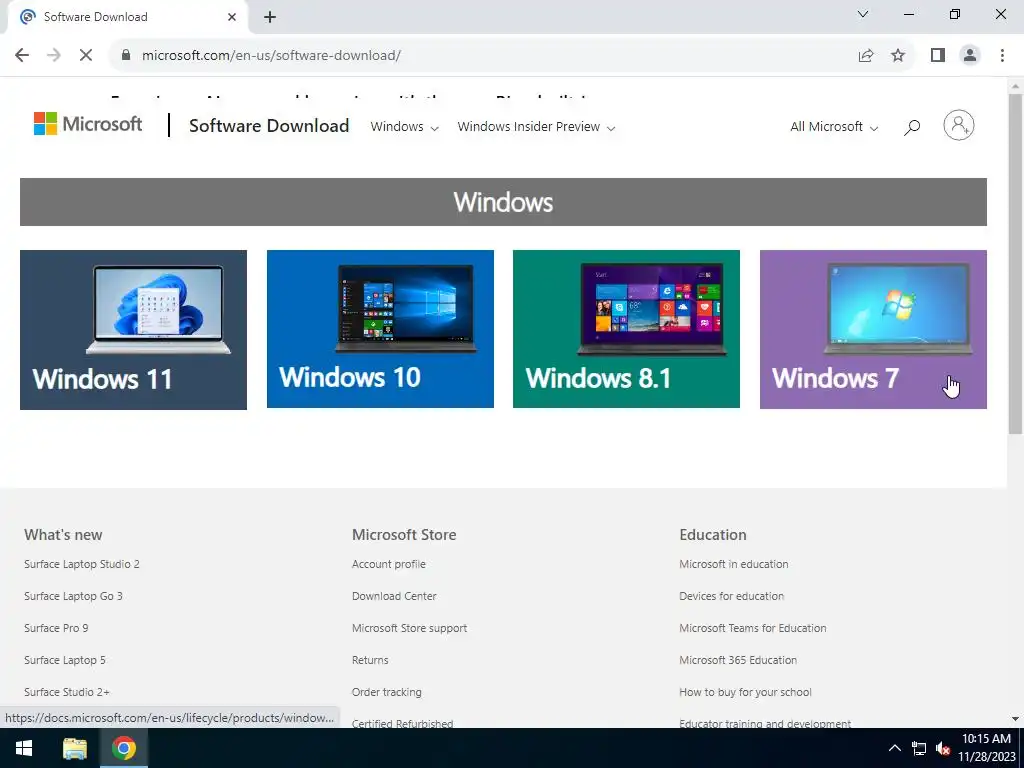Click the Chrome icon in the taskbar

point(123,748)
